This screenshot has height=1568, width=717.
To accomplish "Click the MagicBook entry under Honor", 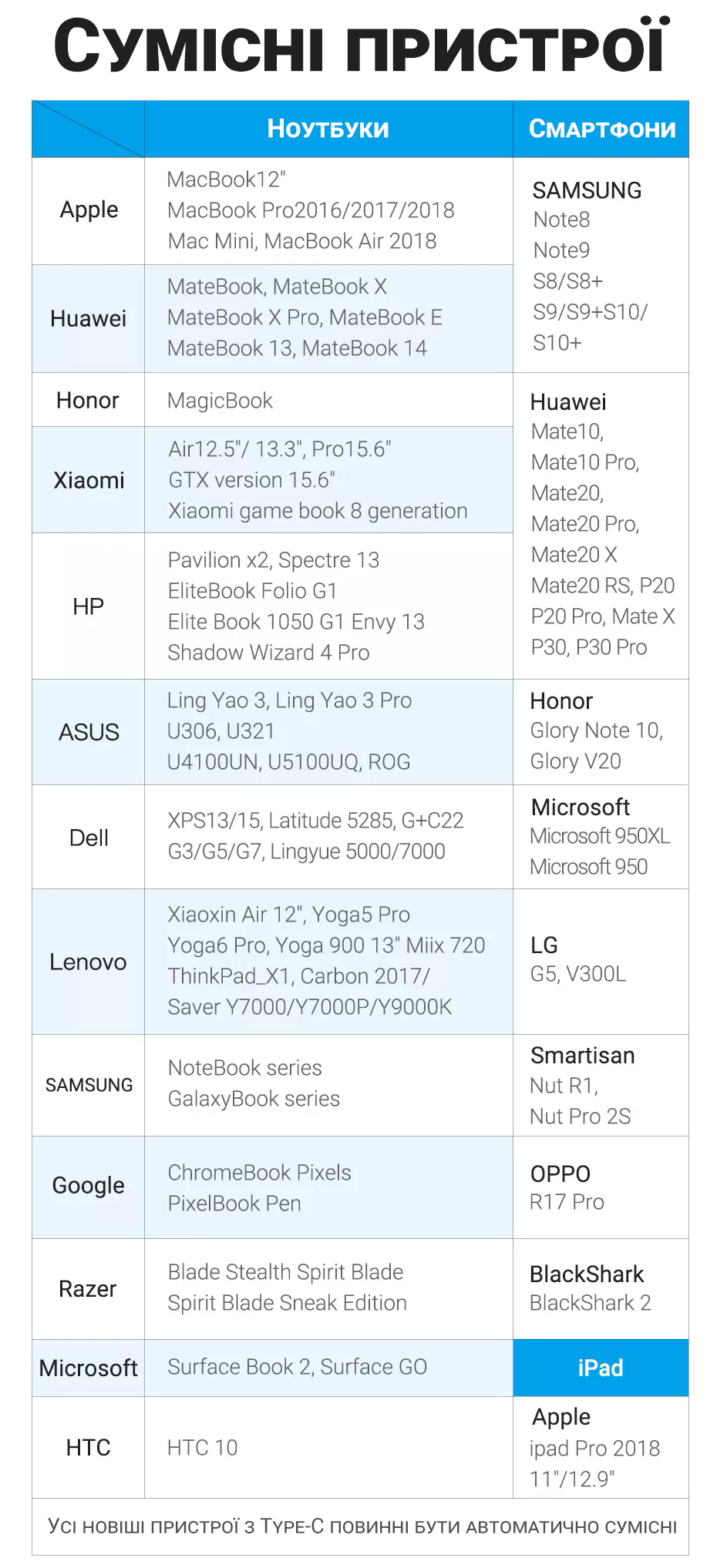I will [220, 401].
